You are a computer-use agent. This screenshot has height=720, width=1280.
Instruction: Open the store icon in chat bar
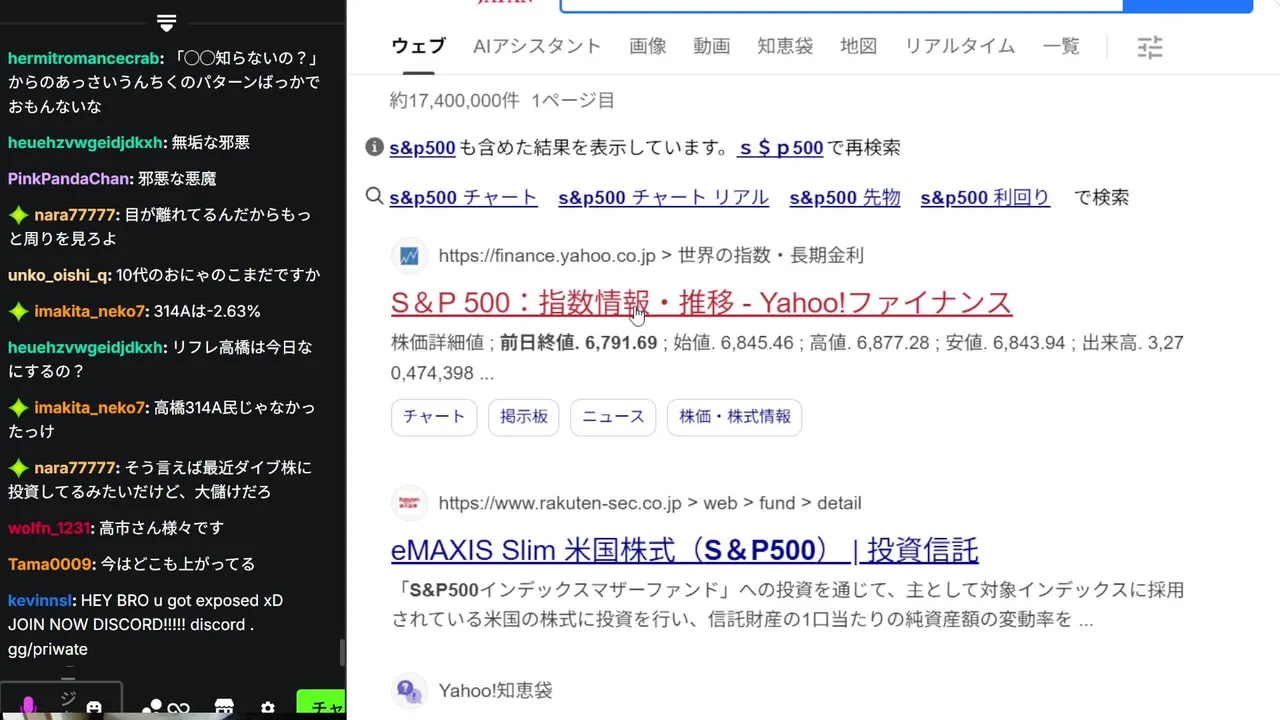(x=224, y=708)
